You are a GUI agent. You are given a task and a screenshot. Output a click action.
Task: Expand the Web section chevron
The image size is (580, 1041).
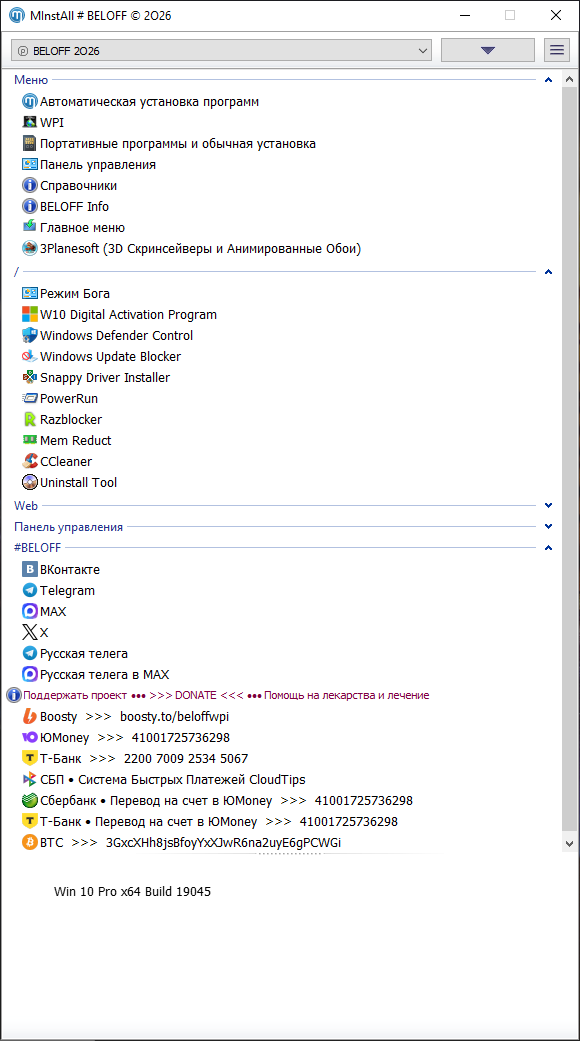548,505
